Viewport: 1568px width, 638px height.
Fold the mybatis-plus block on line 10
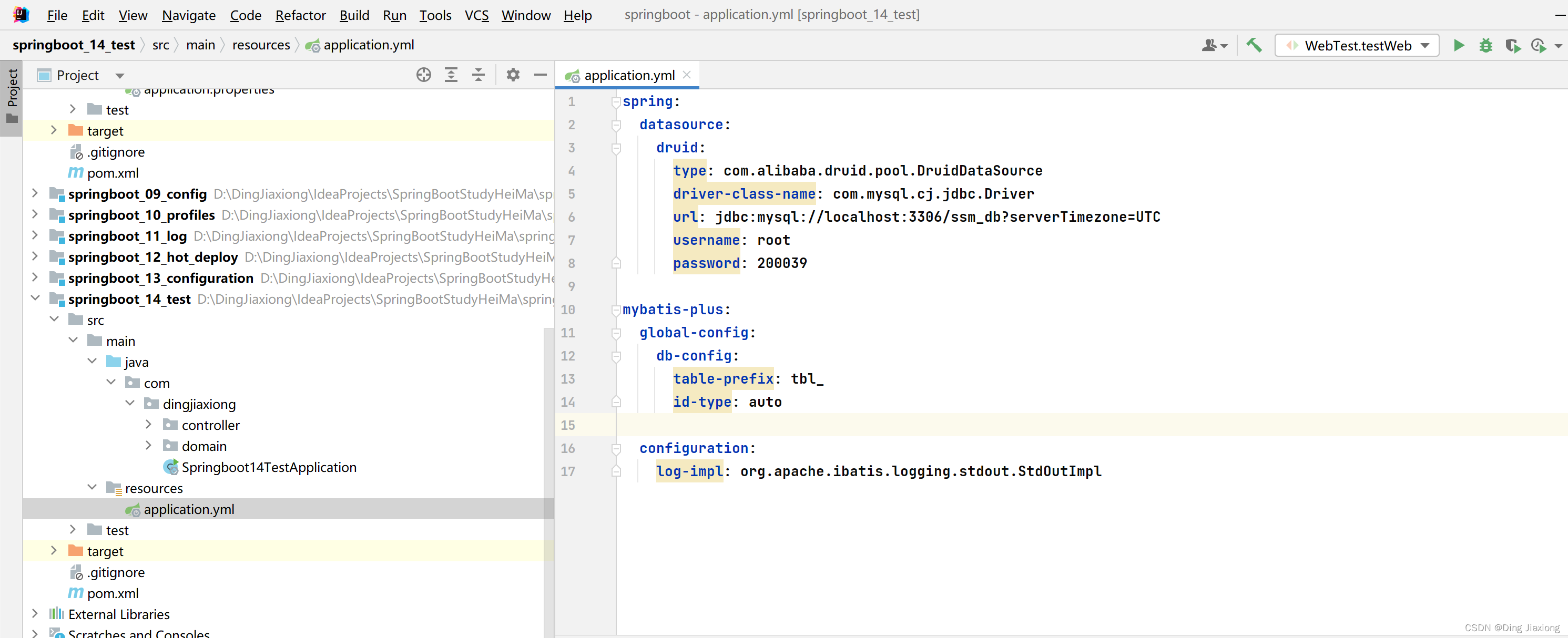pos(616,310)
